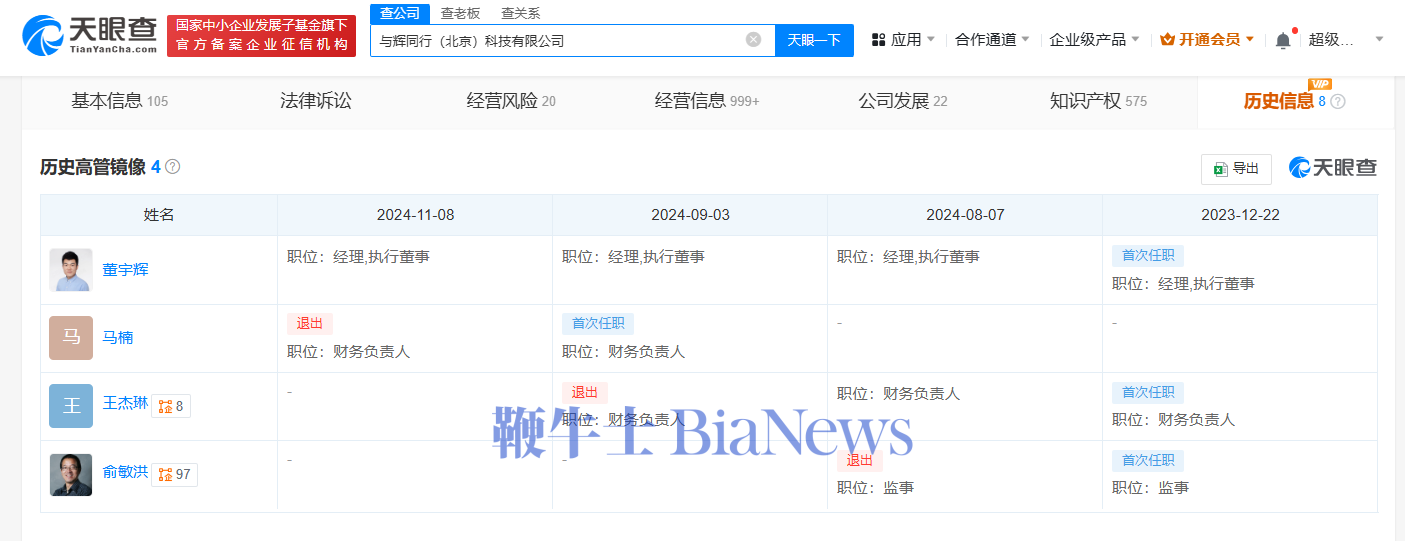Screen dimensions: 1405x541
Task: Click the 2023-12-22 column header
Action: [x=1240, y=215]
